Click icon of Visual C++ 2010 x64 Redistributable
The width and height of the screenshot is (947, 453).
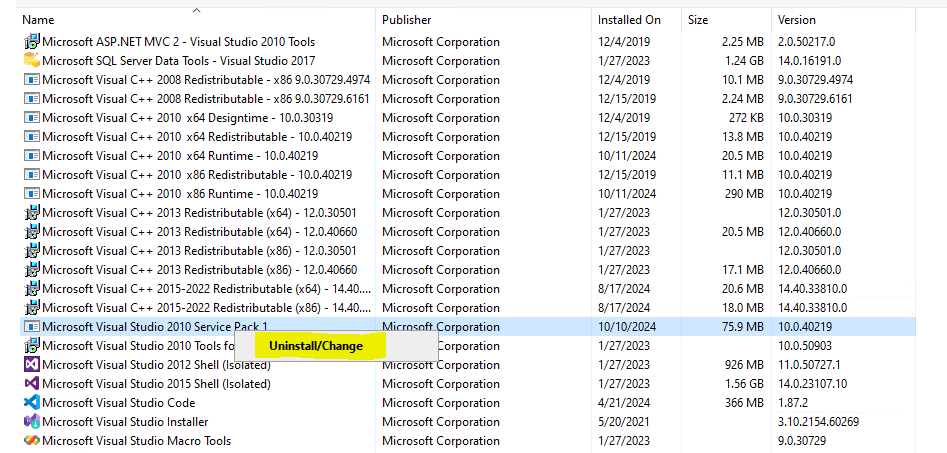[31, 137]
